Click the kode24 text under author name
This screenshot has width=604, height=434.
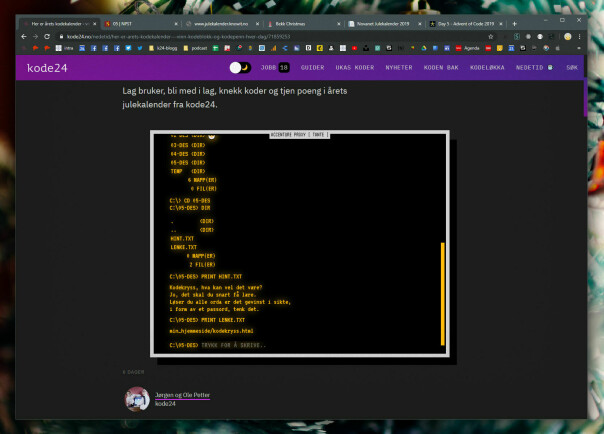point(165,404)
